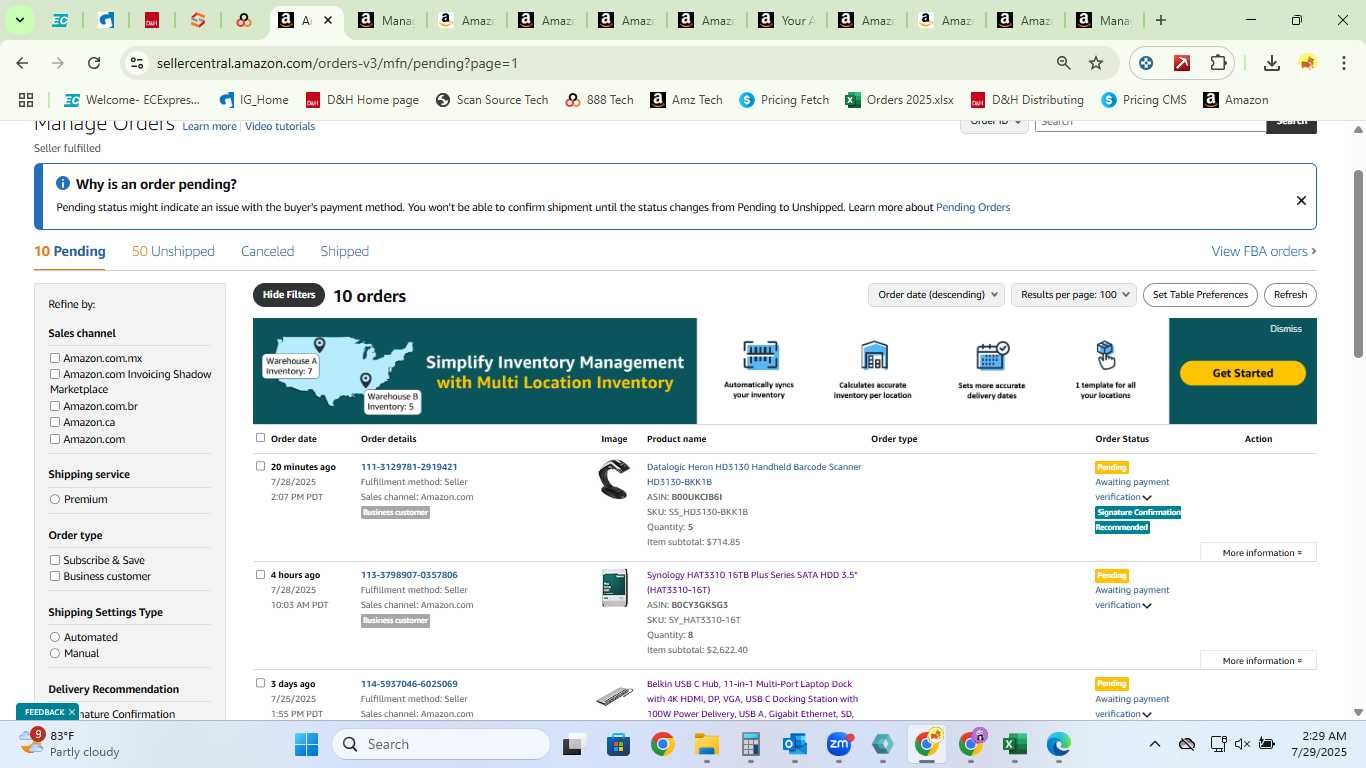Viewport: 1366px width, 768px height.
Task: Dismiss the Multi Location Inventory banner
Action: (1286, 329)
